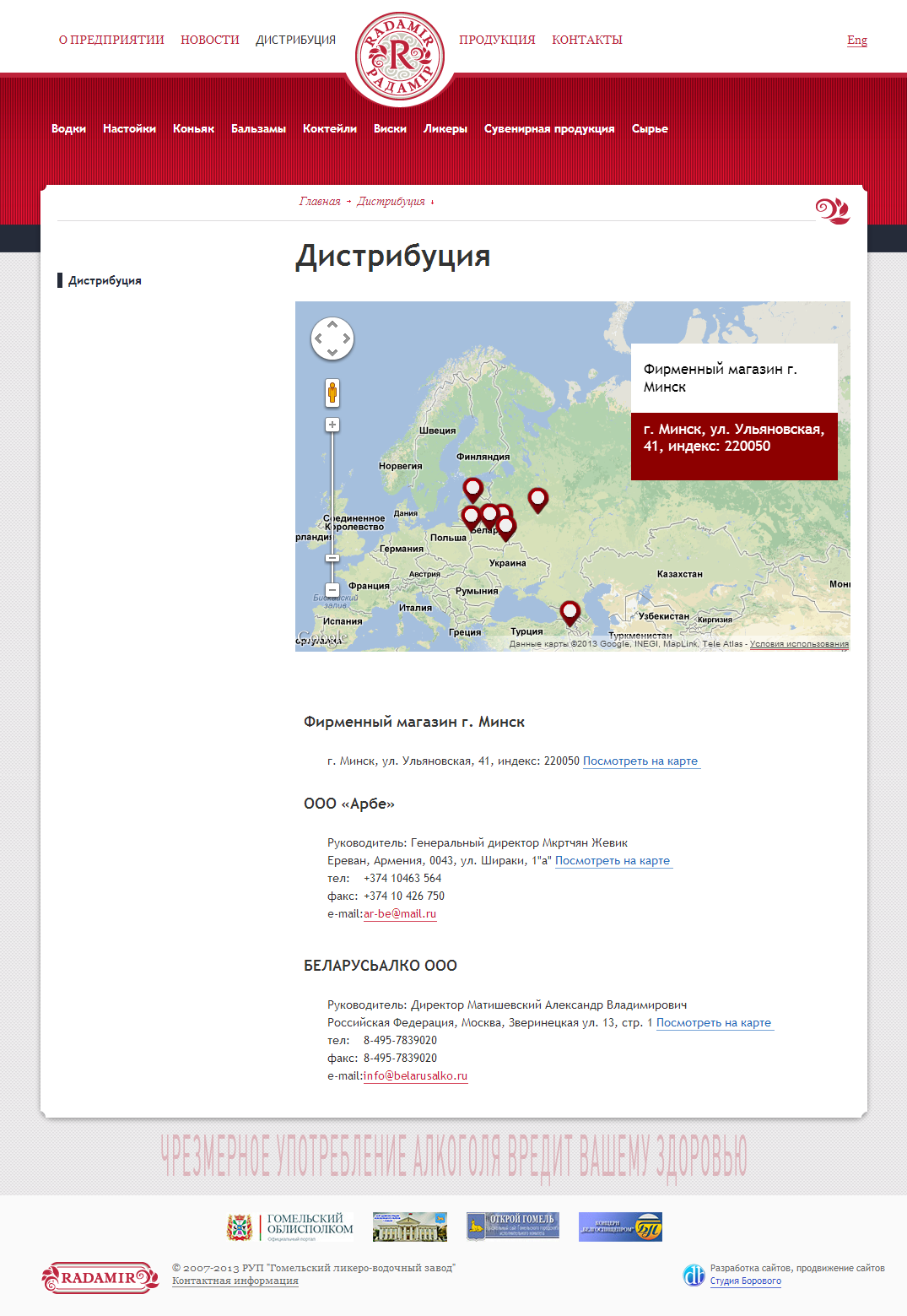Open the Сувенирная продукция category
The image size is (907, 1316).
[x=549, y=128]
